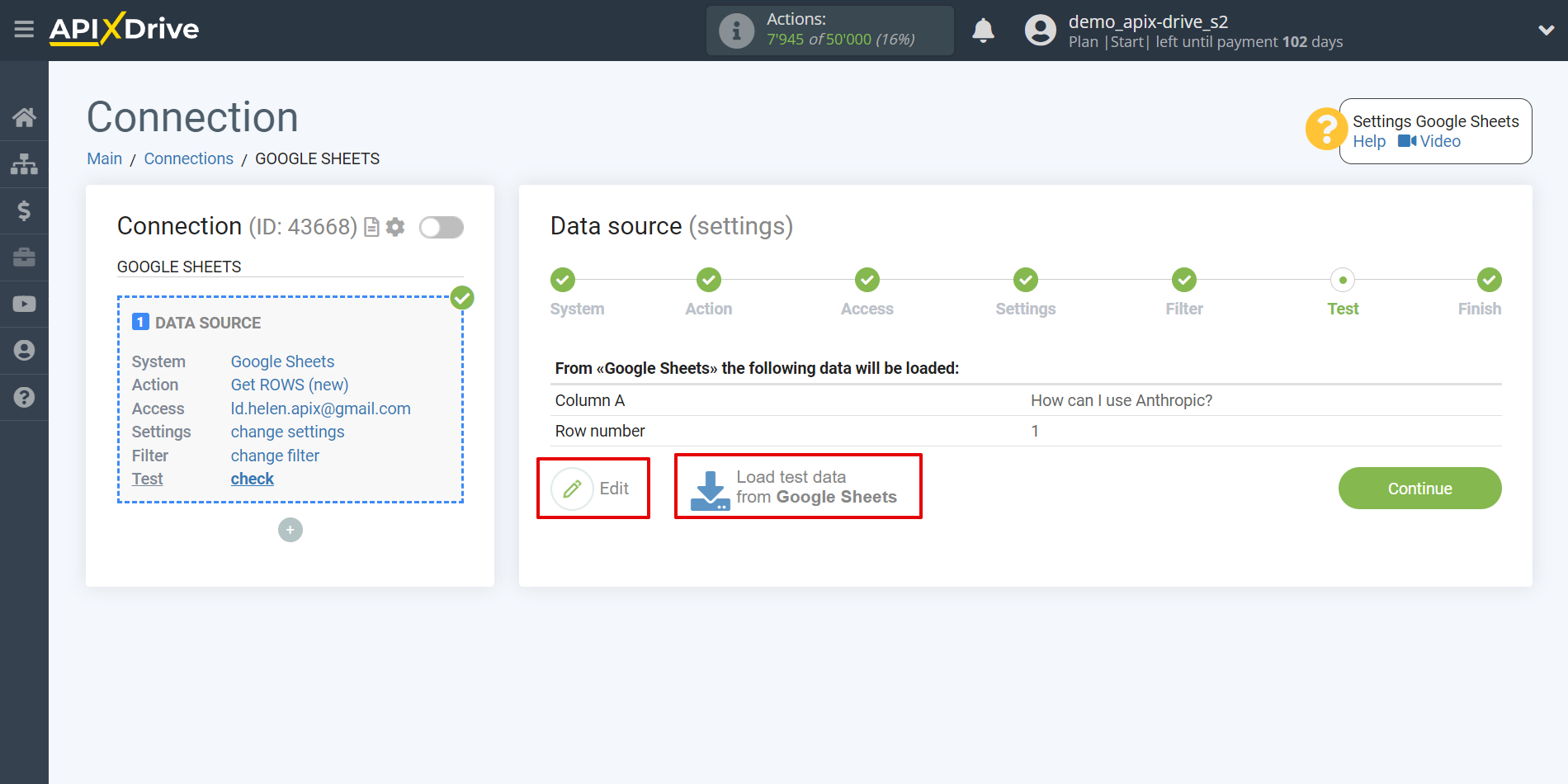Click the Column A label
Viewport: 1568px width, 784px height.
pyautogui.click(x=589, y=400)
